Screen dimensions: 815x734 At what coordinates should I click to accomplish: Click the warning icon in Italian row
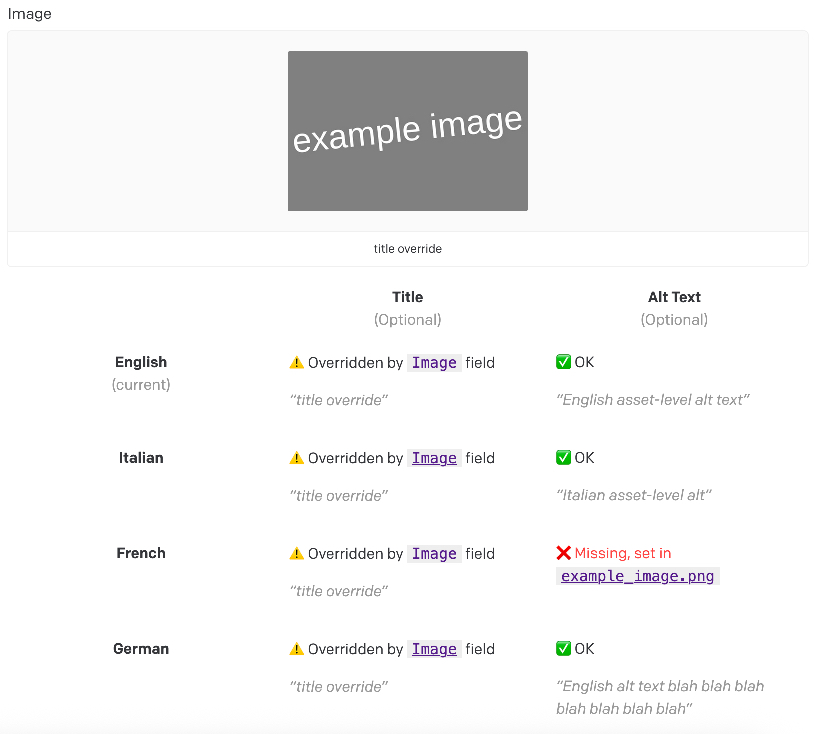pyautogui.click(x=296, y=458)
